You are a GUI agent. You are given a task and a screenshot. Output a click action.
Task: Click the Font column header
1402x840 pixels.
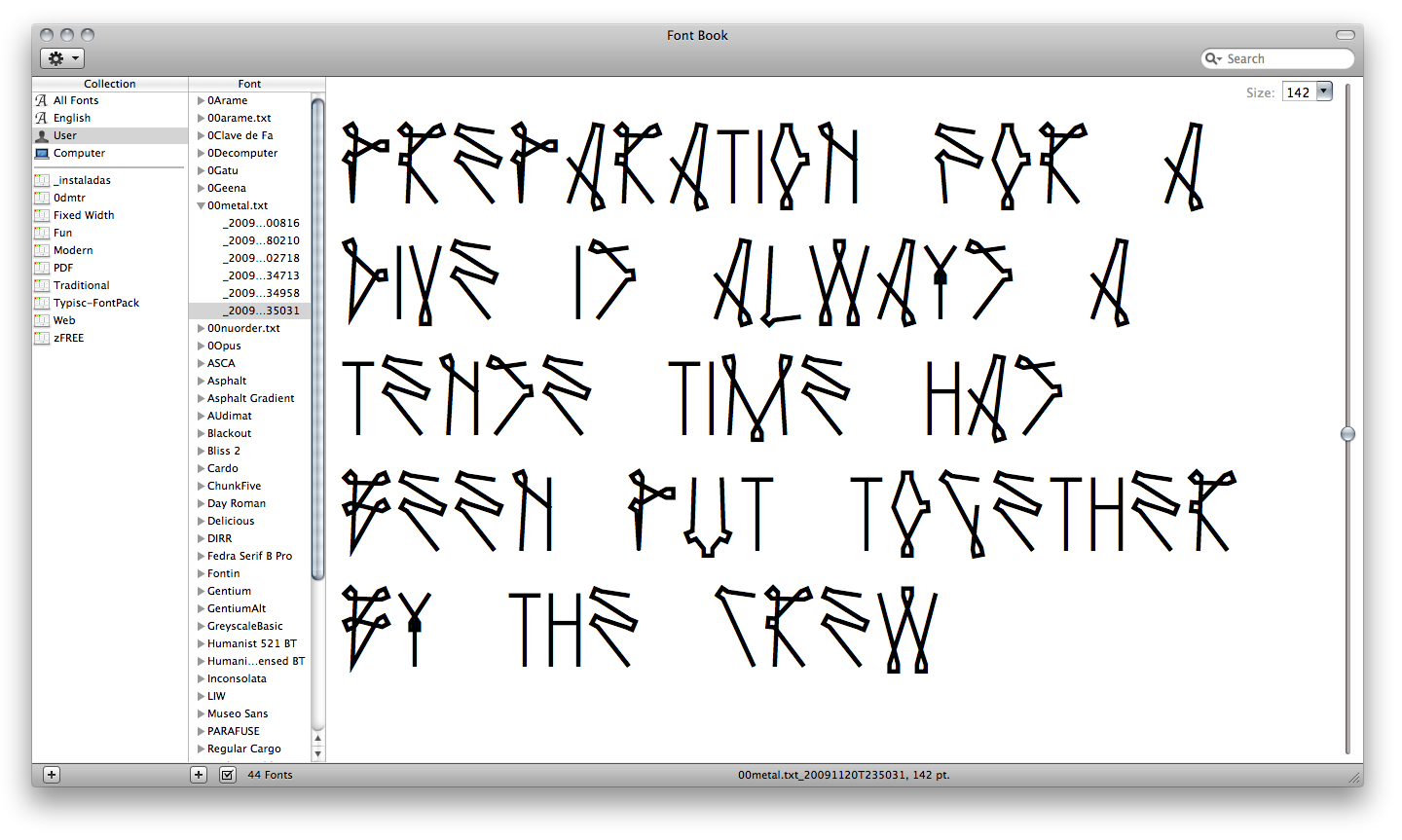point(249,84)
